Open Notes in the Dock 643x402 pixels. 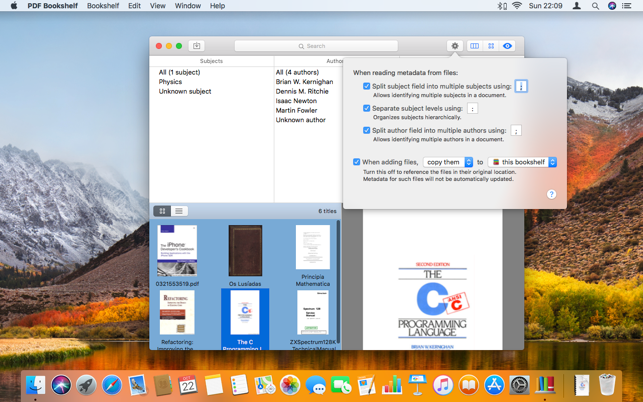click(x=214, y=386)
